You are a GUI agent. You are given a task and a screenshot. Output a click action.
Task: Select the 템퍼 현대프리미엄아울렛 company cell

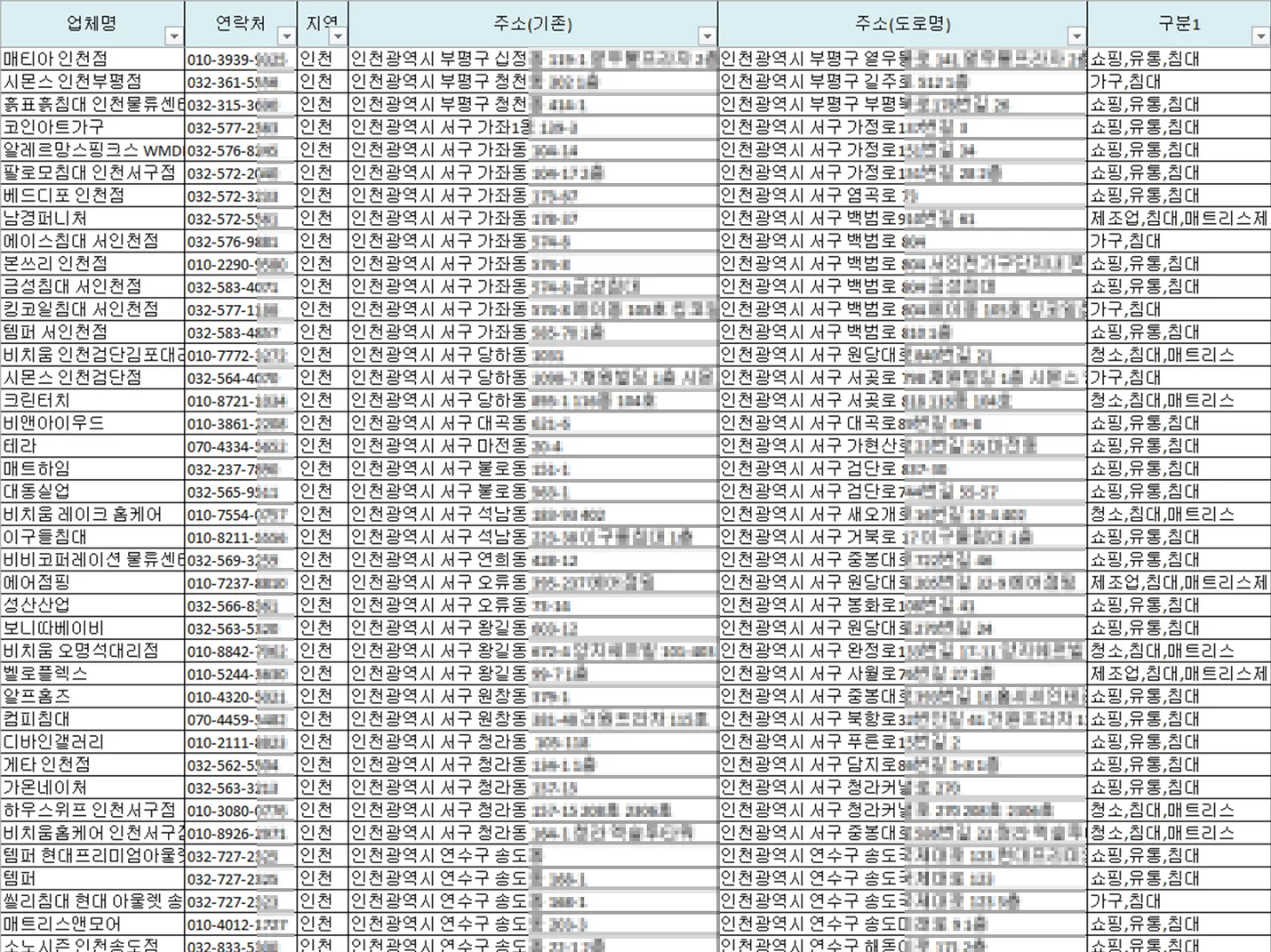coord(92,856)
